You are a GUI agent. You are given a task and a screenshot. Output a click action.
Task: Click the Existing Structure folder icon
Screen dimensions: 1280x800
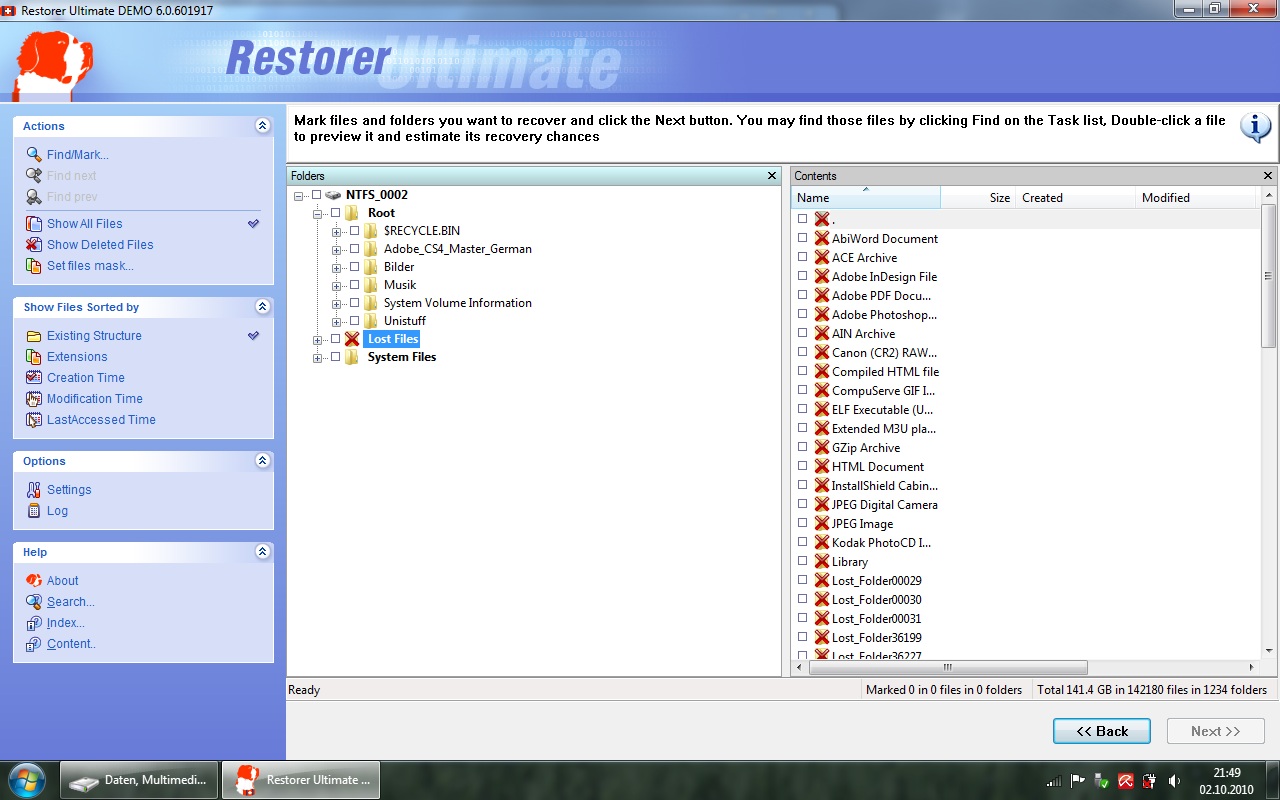pos(34,336)
